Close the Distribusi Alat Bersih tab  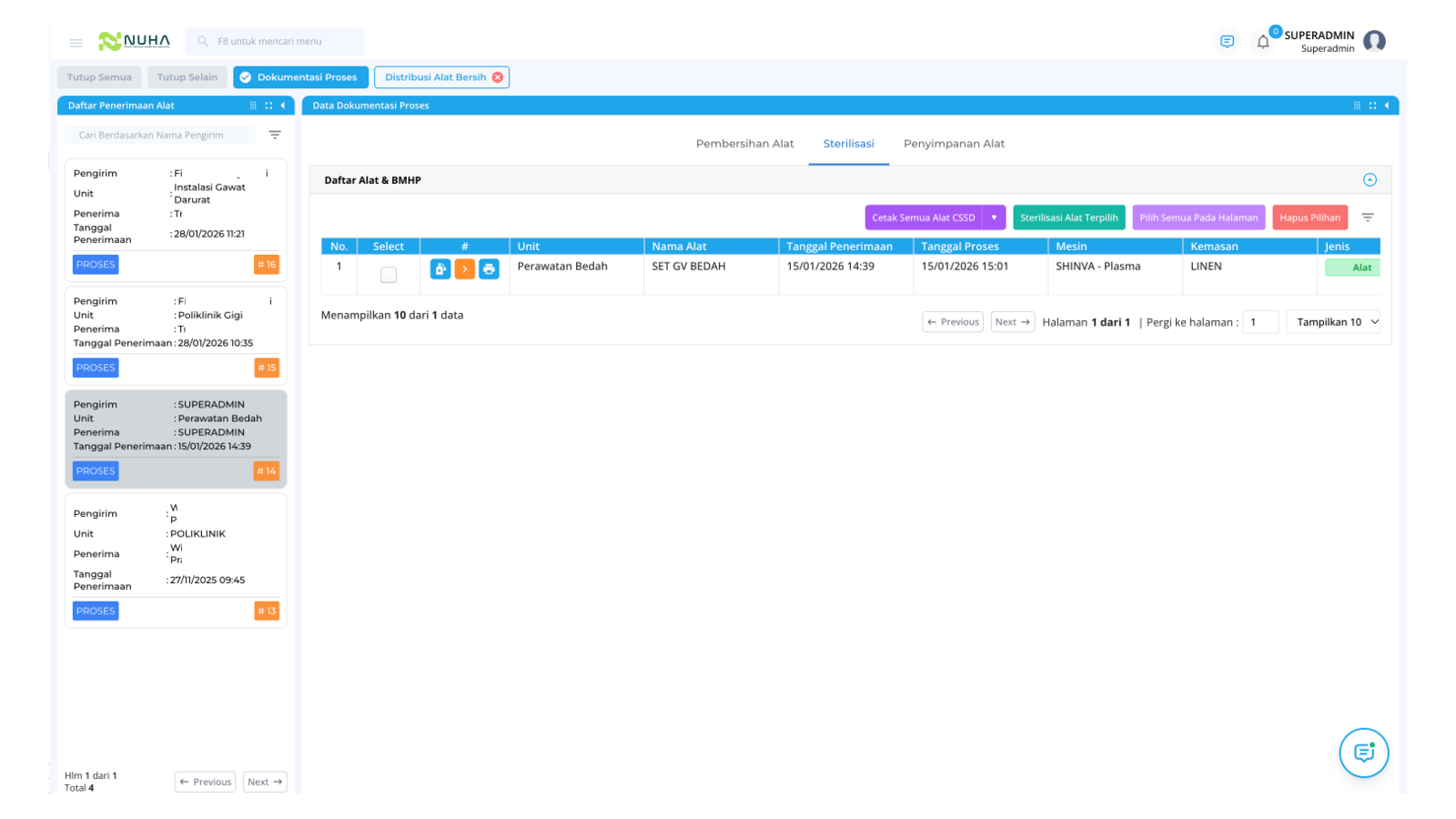[498, 77]
